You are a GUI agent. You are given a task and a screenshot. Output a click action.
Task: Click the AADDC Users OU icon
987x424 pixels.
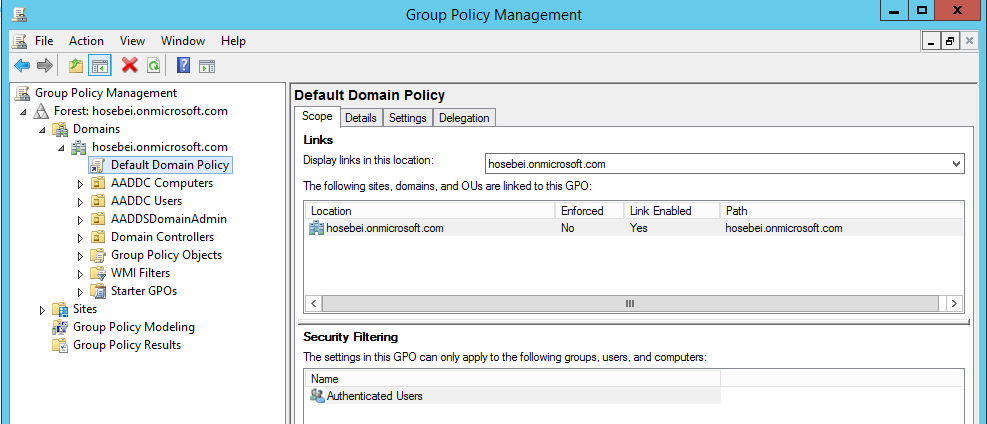pos(98,201)
